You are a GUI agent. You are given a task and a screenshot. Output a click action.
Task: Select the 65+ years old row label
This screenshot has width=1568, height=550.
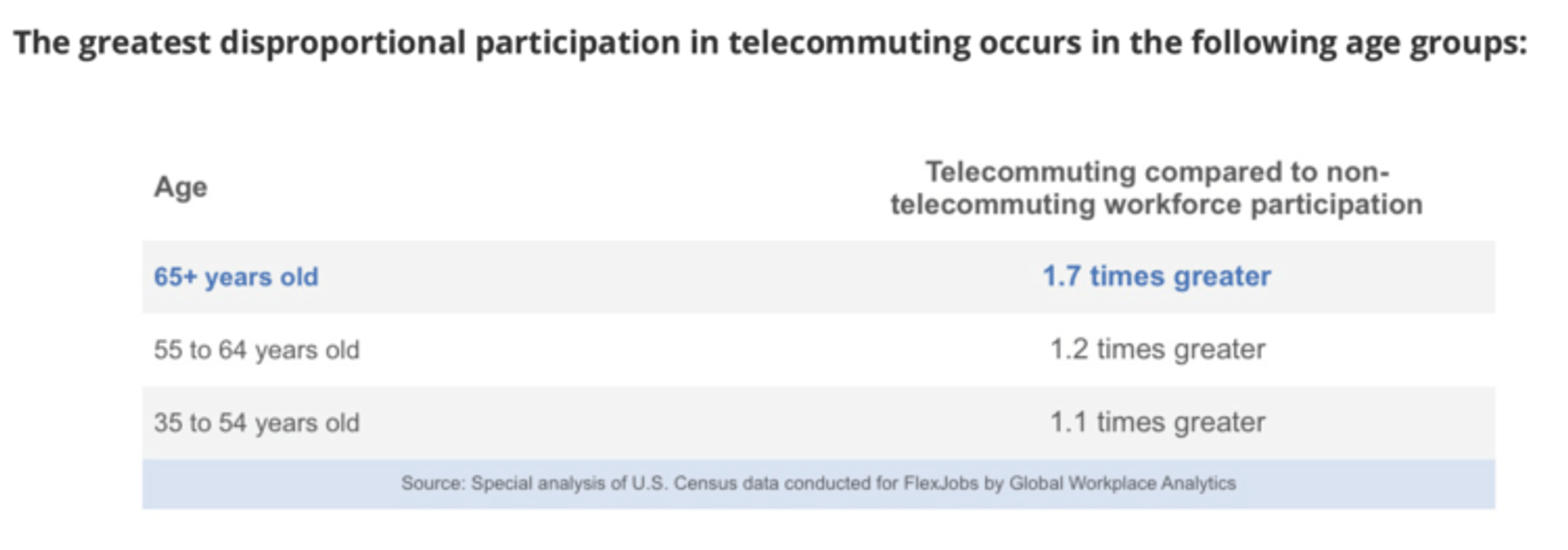(x=236, y=277)
